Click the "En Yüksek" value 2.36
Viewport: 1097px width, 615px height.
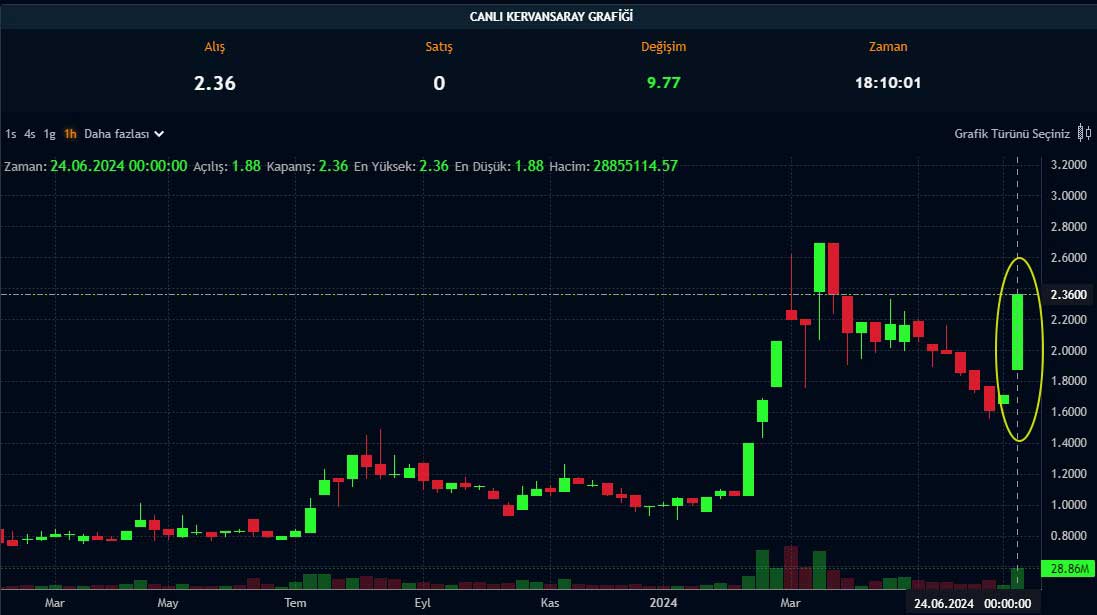coord(434,166)
